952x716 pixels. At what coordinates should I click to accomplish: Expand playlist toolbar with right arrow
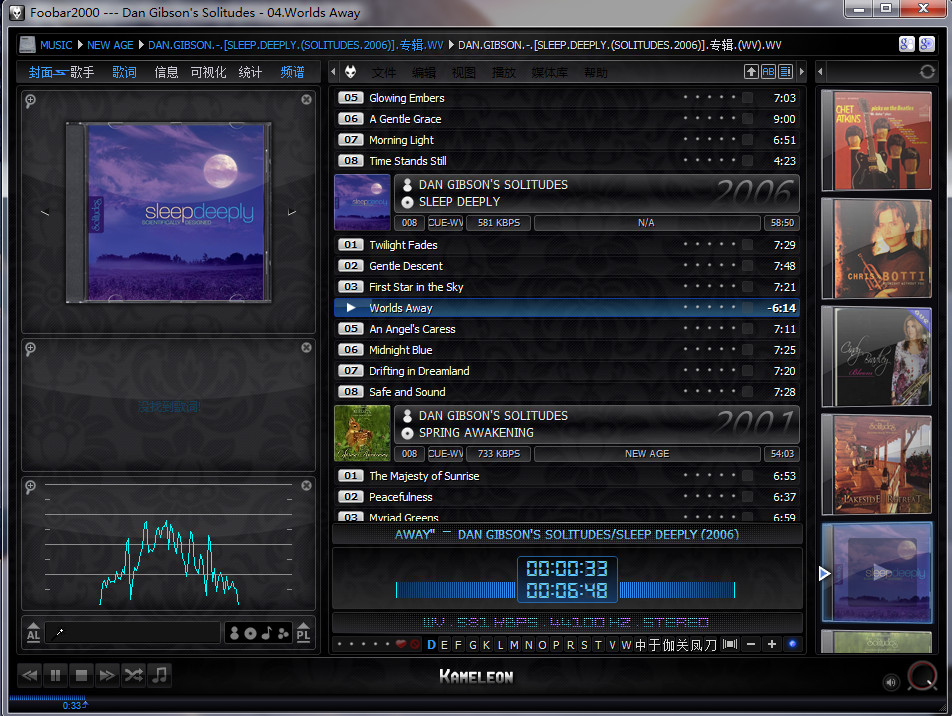[801, 72]
